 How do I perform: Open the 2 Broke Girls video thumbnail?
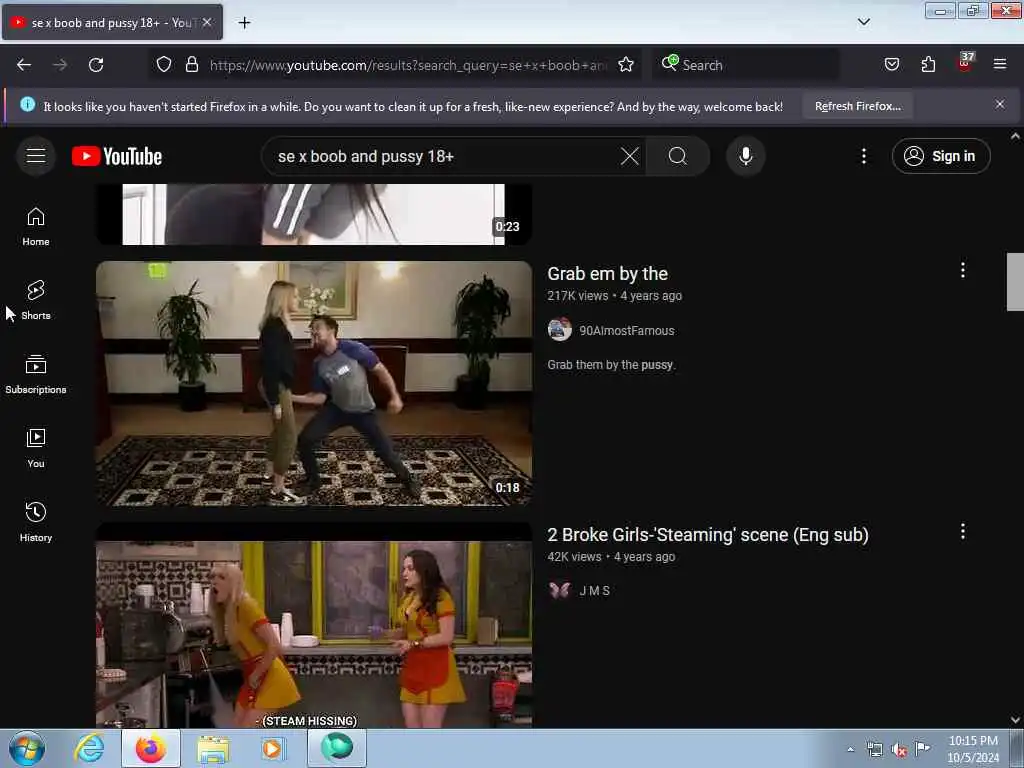314,625
